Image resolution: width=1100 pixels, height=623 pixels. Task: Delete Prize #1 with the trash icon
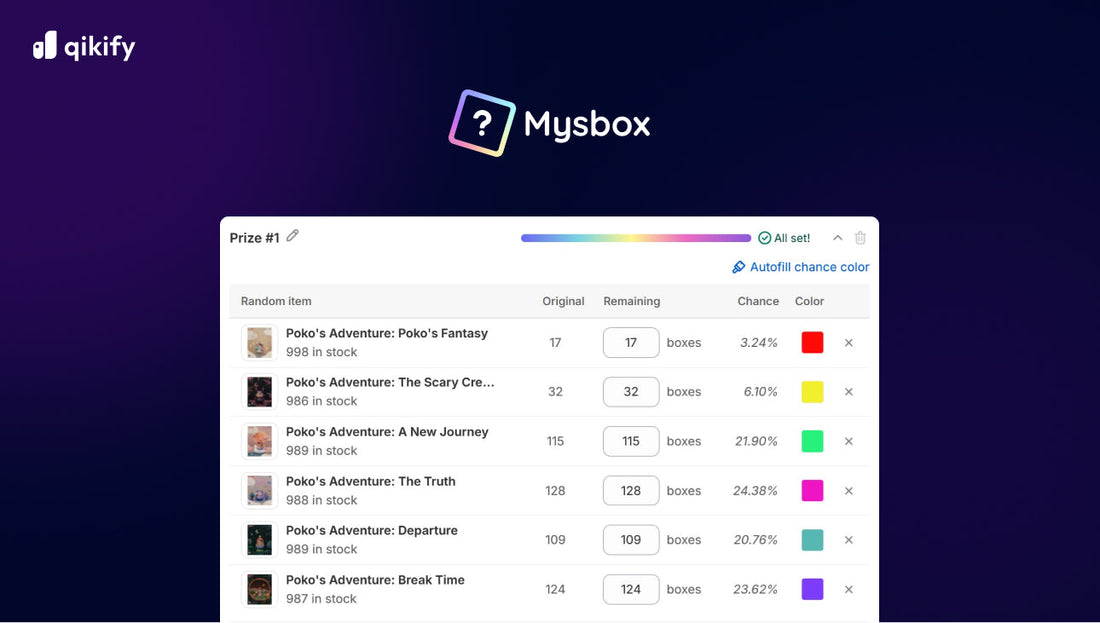(x=860, y=238)
